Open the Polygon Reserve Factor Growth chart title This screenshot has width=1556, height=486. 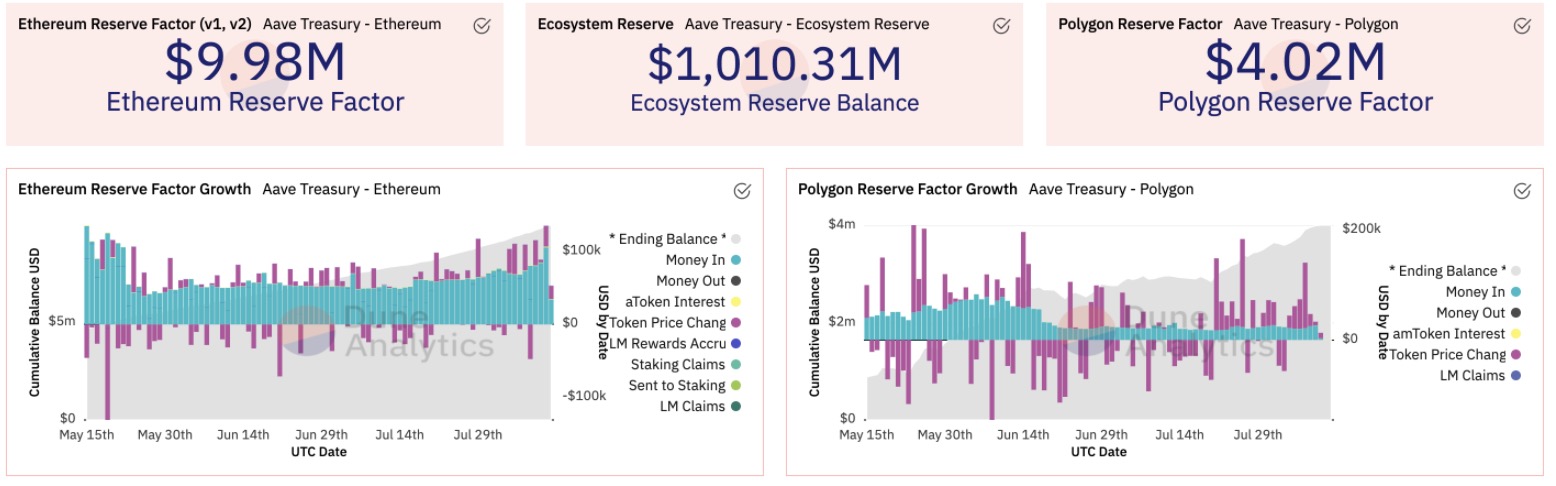(908, 188)
